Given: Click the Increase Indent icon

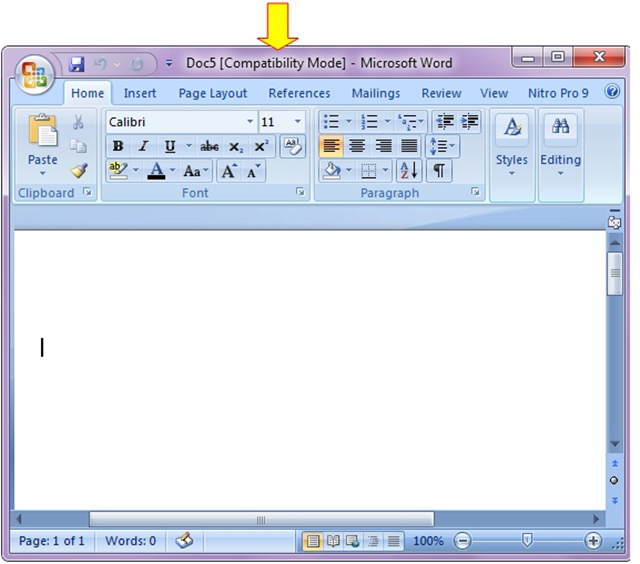Looking at the screenshot, I should tap(469, 122).
